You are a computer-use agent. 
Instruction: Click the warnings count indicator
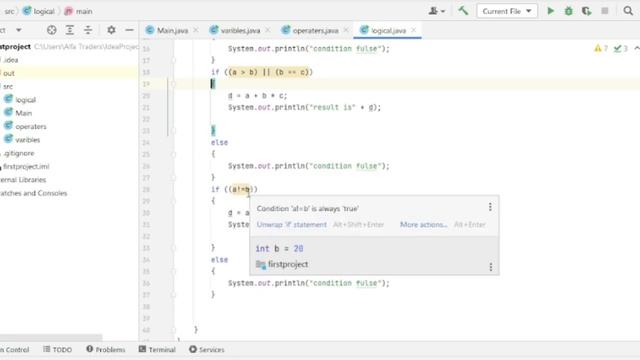click(x=601, y=49)
